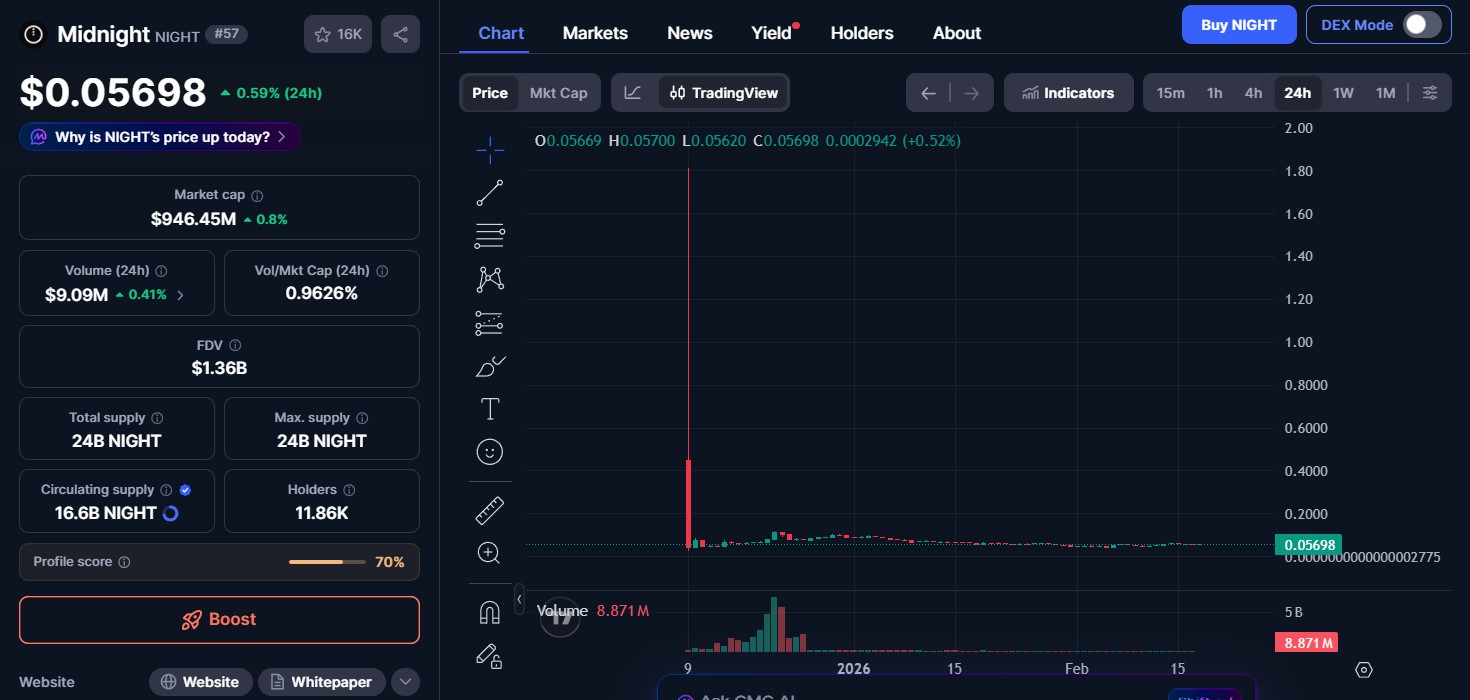Click the zoom in magnifier tool
Image resolution: width=1470 pixels, height=700 pixels.
490,553
